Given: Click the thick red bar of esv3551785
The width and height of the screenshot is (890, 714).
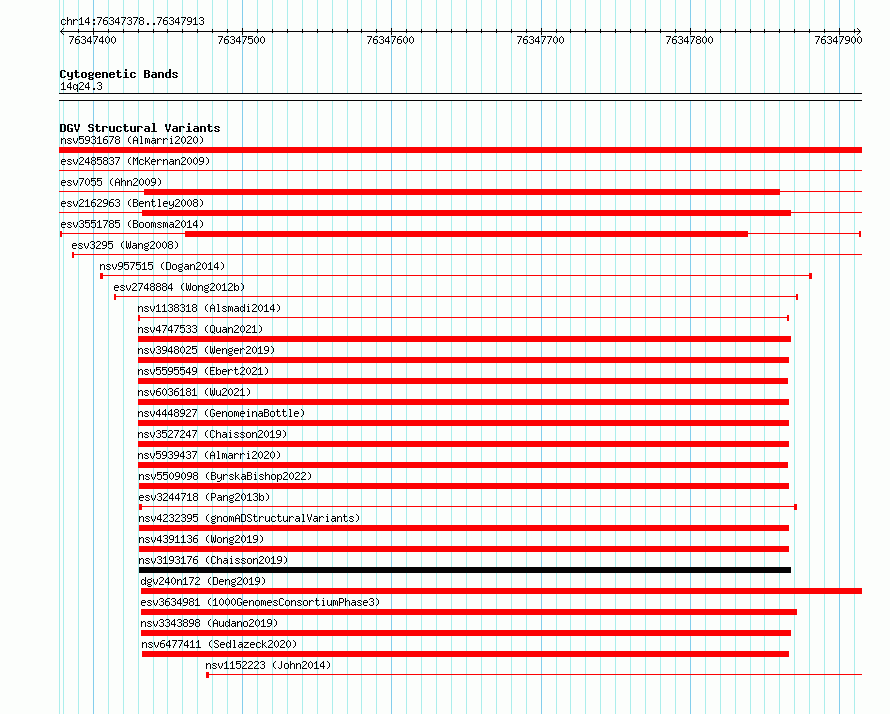Looking at the screenshot, I should tap(467, 234).
